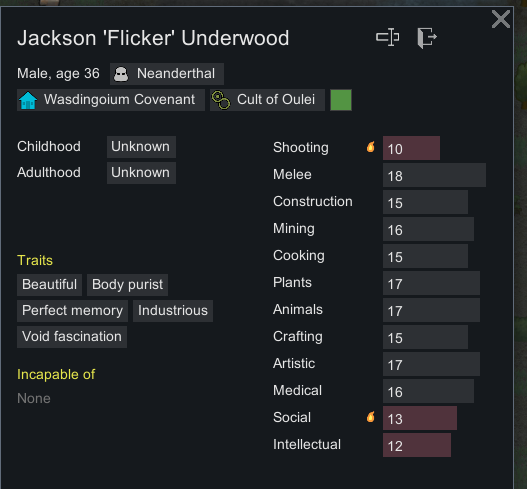Open the Cult of Oulei ideology
Viewport: 527px width, 489px height.
pyautogui.click(x=267, y=100)
